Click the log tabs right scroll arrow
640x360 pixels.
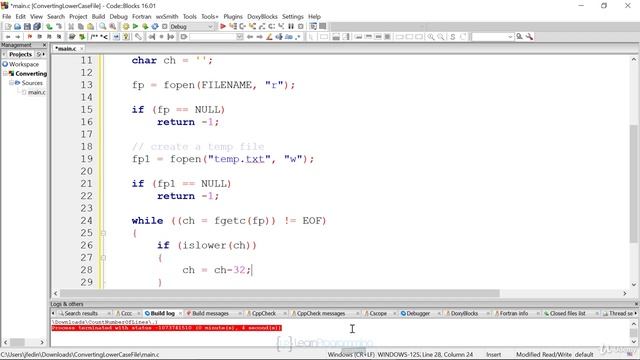click(636, 313)
